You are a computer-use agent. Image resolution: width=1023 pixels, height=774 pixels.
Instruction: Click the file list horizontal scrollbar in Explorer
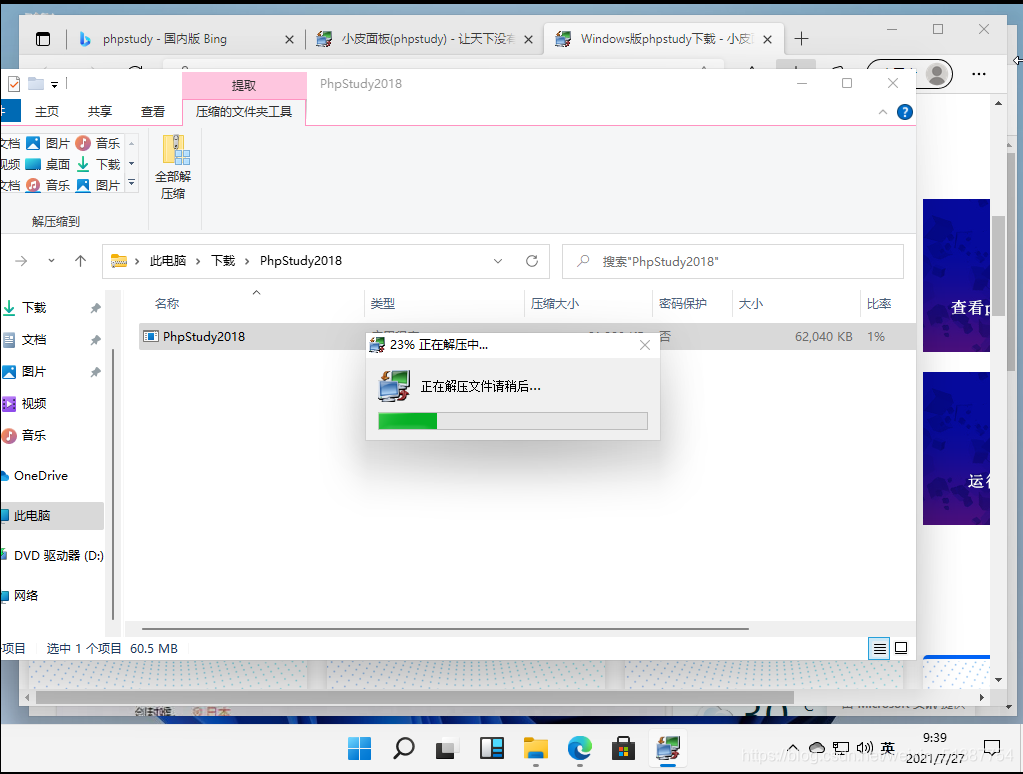point(445,629)
